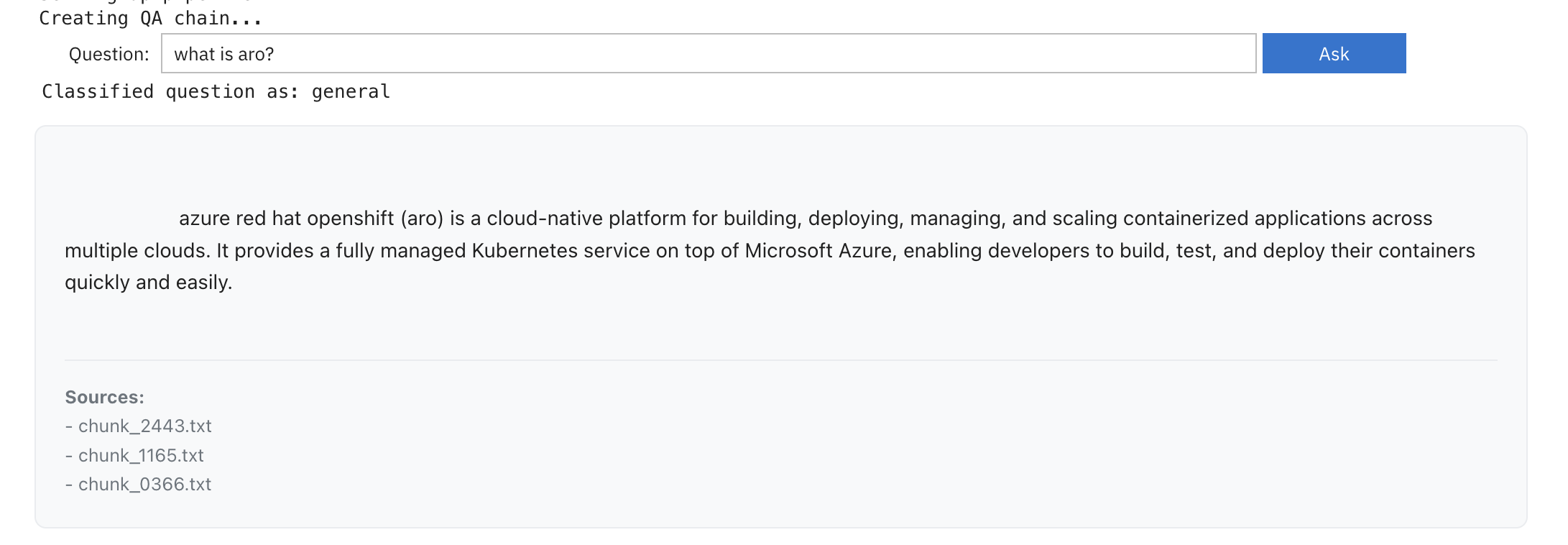Screen dimensions: 1568x545
Task: Focus the Question input field
Action: coord(719,53)
